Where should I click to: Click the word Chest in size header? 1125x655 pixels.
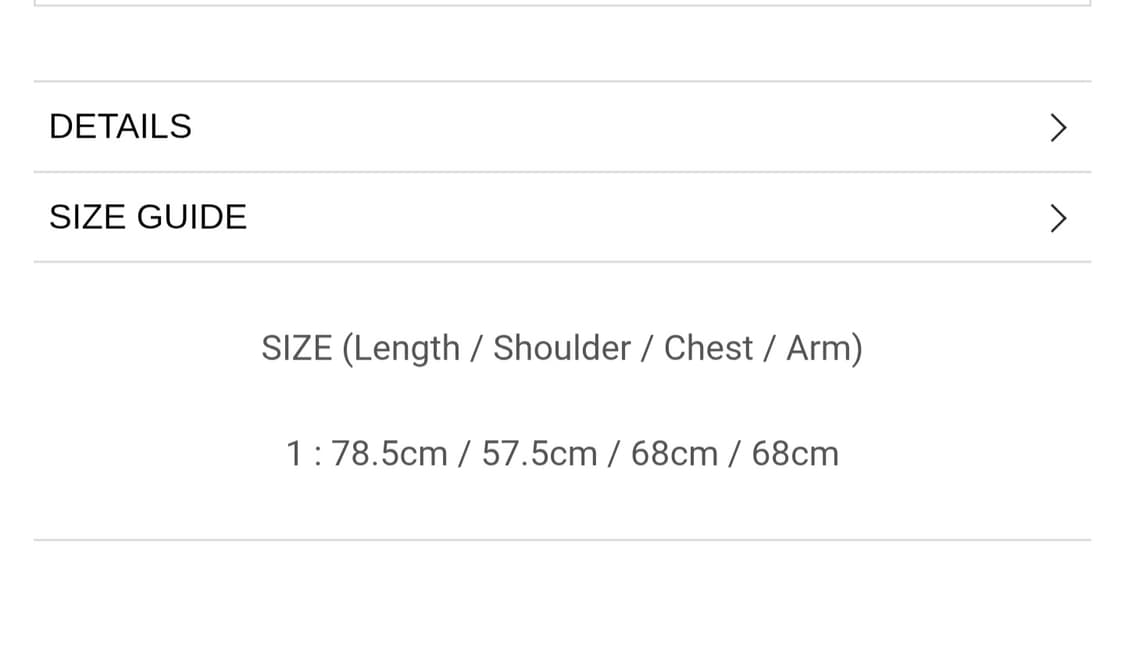(x=708, y=348)
